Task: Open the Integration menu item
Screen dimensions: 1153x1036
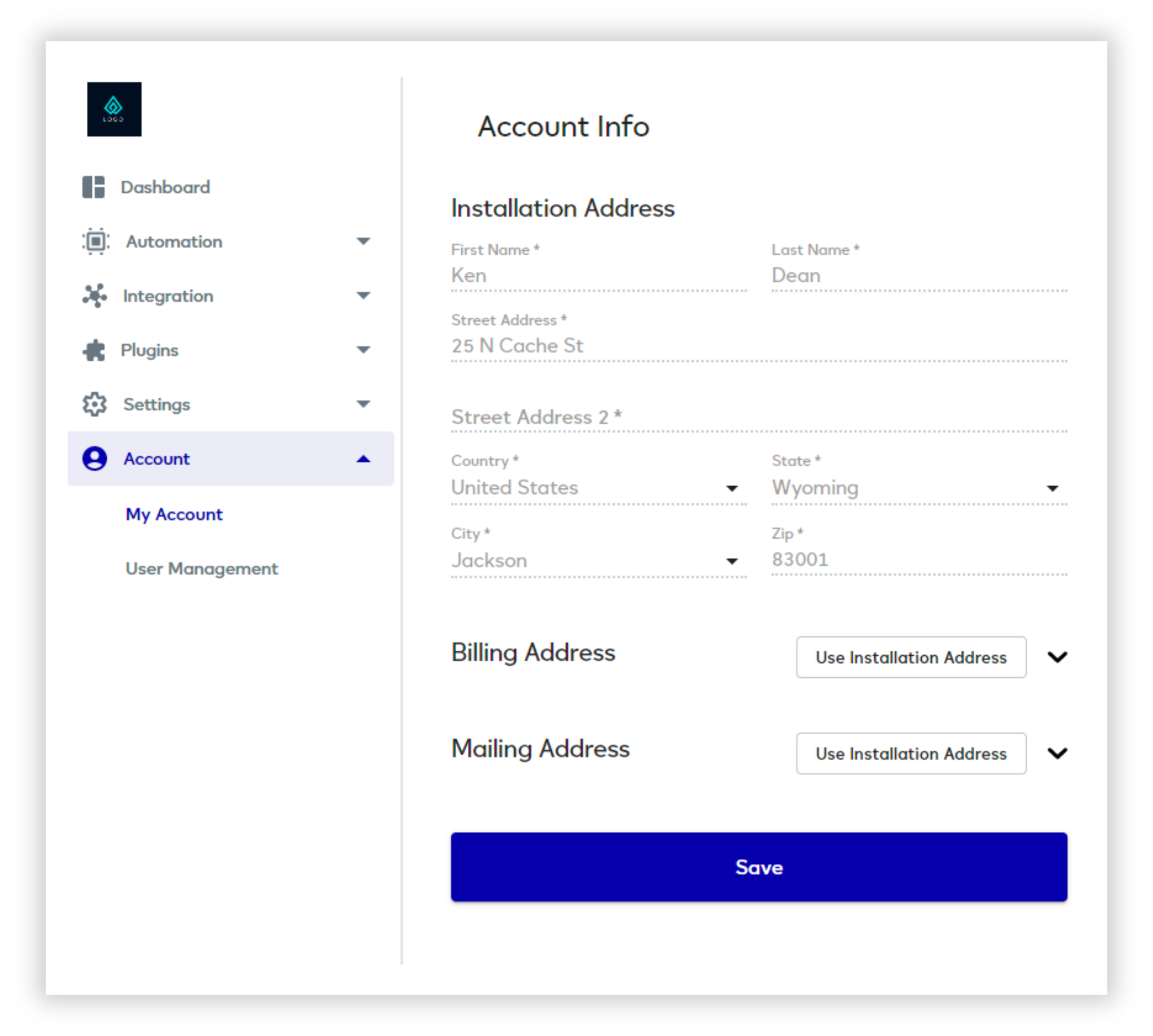Action: pyautogui.click(x=230, y=295)
